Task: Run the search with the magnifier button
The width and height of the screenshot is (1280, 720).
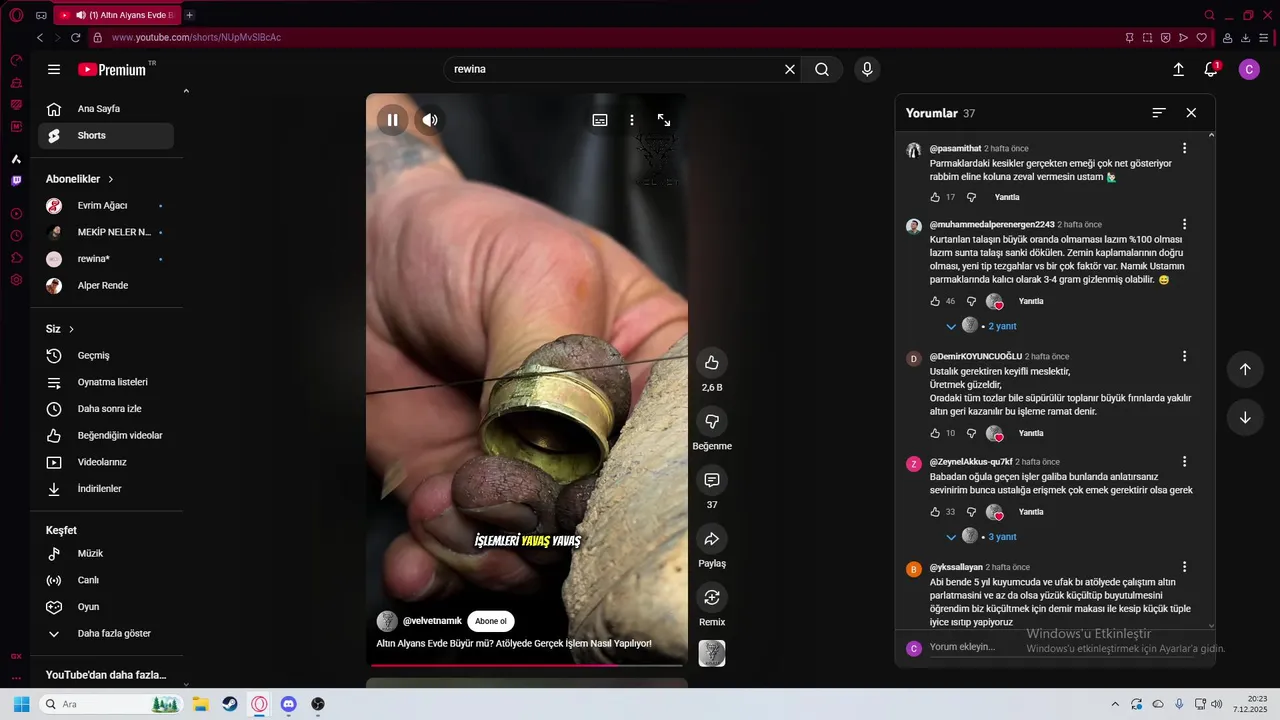Action: coord(822,70)
